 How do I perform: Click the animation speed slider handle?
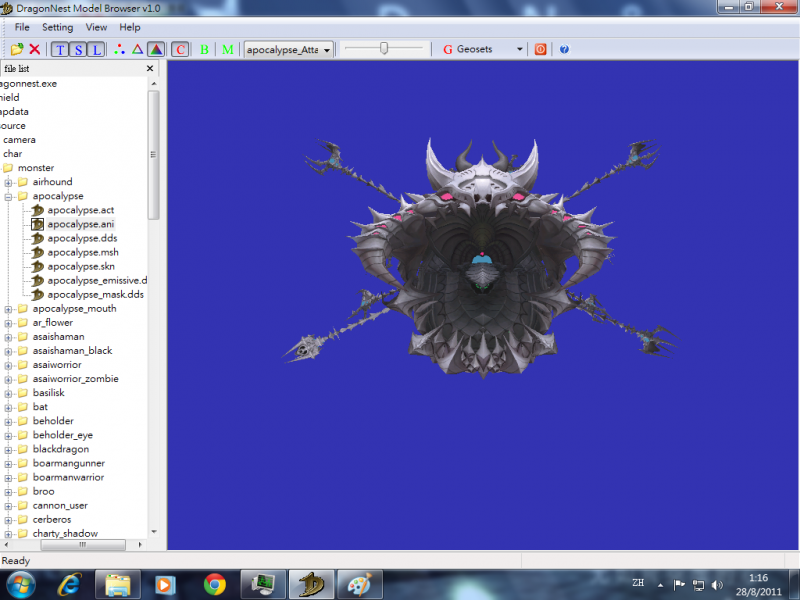pyautogui.click(x=384, y=48)
